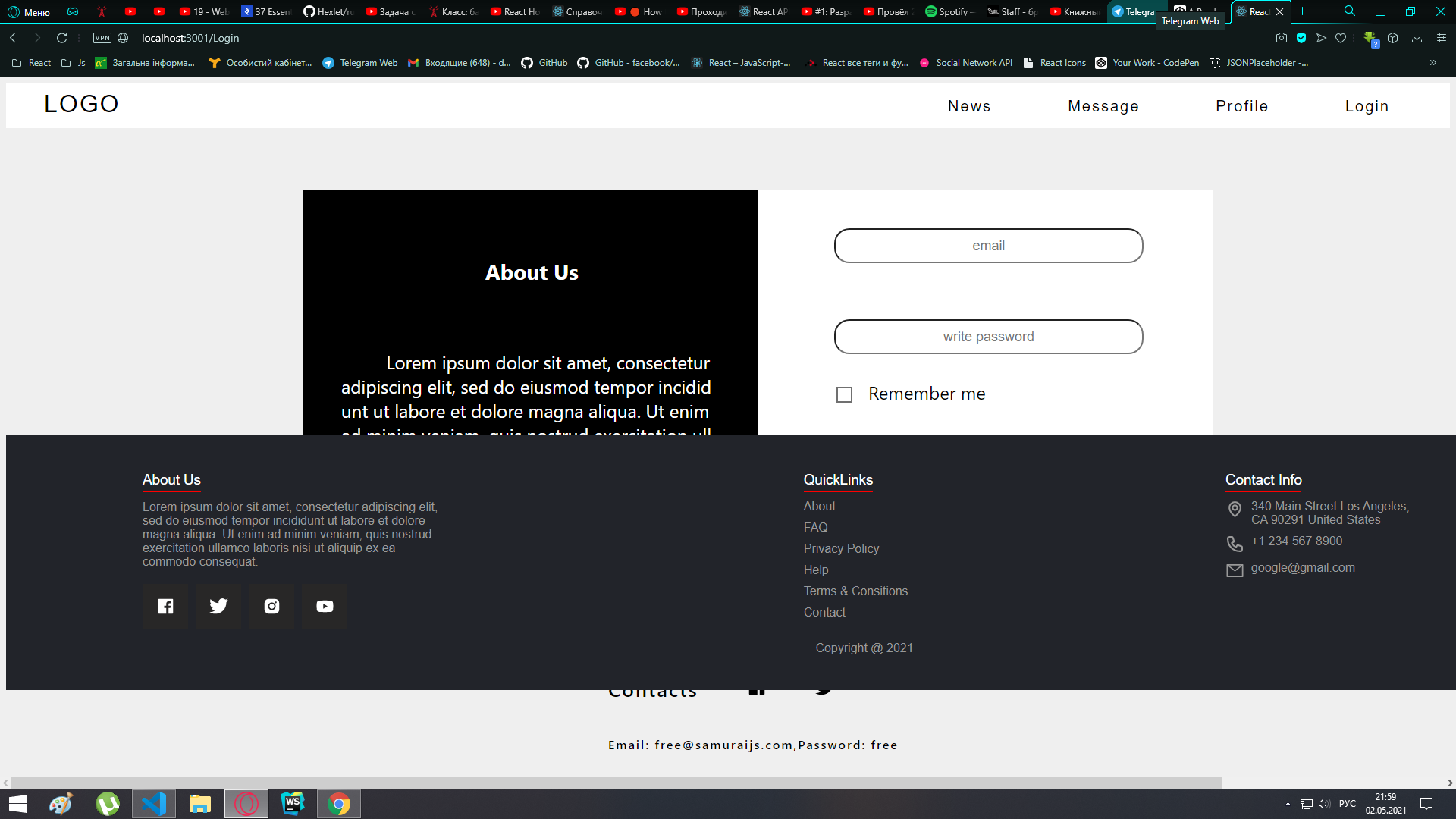
Task: Click phone number +1 234 567 8900
Action: coord(1297,541)
